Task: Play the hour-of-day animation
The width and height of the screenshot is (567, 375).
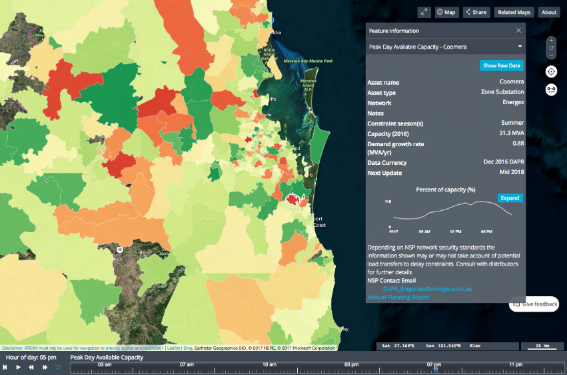Action: [18, 367]
